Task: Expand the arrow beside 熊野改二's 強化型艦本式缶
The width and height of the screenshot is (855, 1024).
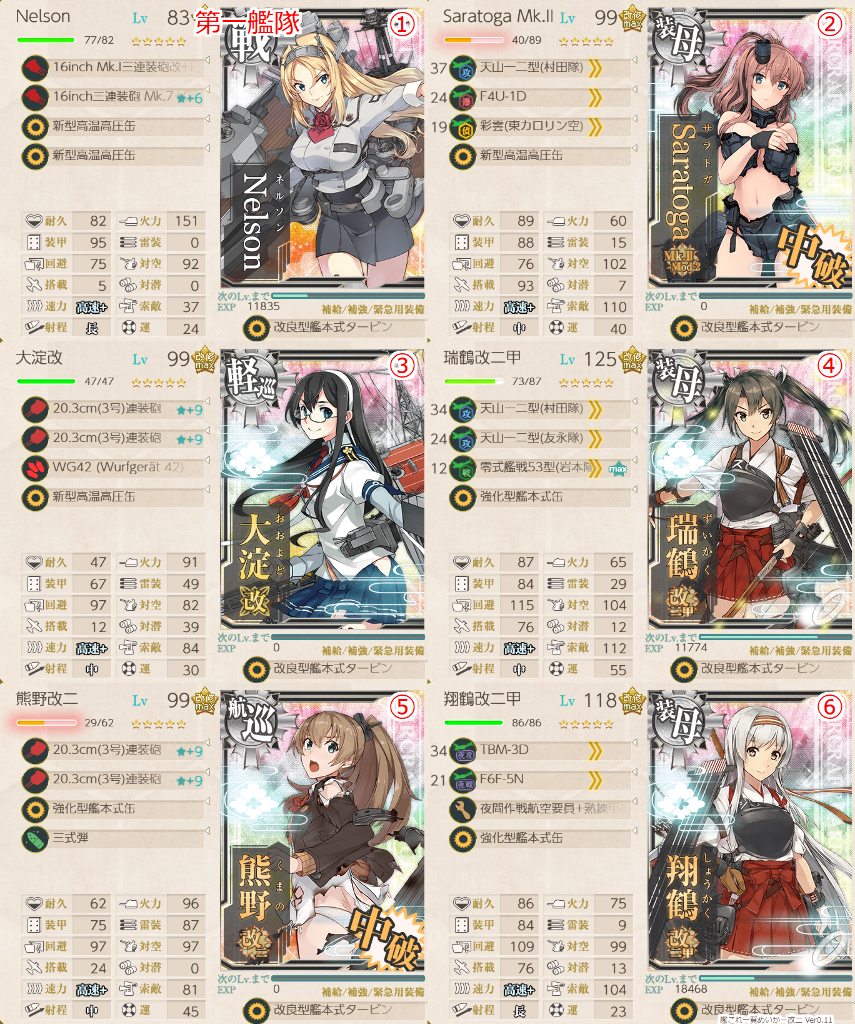Action: click(207, 801)
